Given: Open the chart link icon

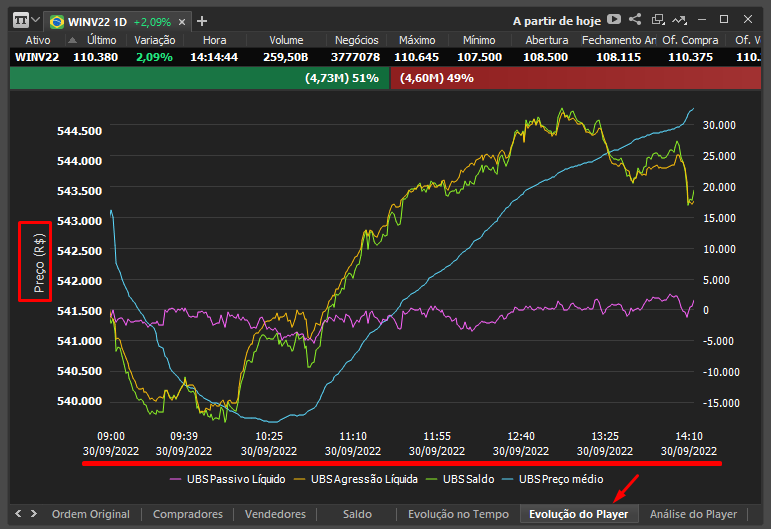Looking at the screenshot, I should [x=680, y=20].
